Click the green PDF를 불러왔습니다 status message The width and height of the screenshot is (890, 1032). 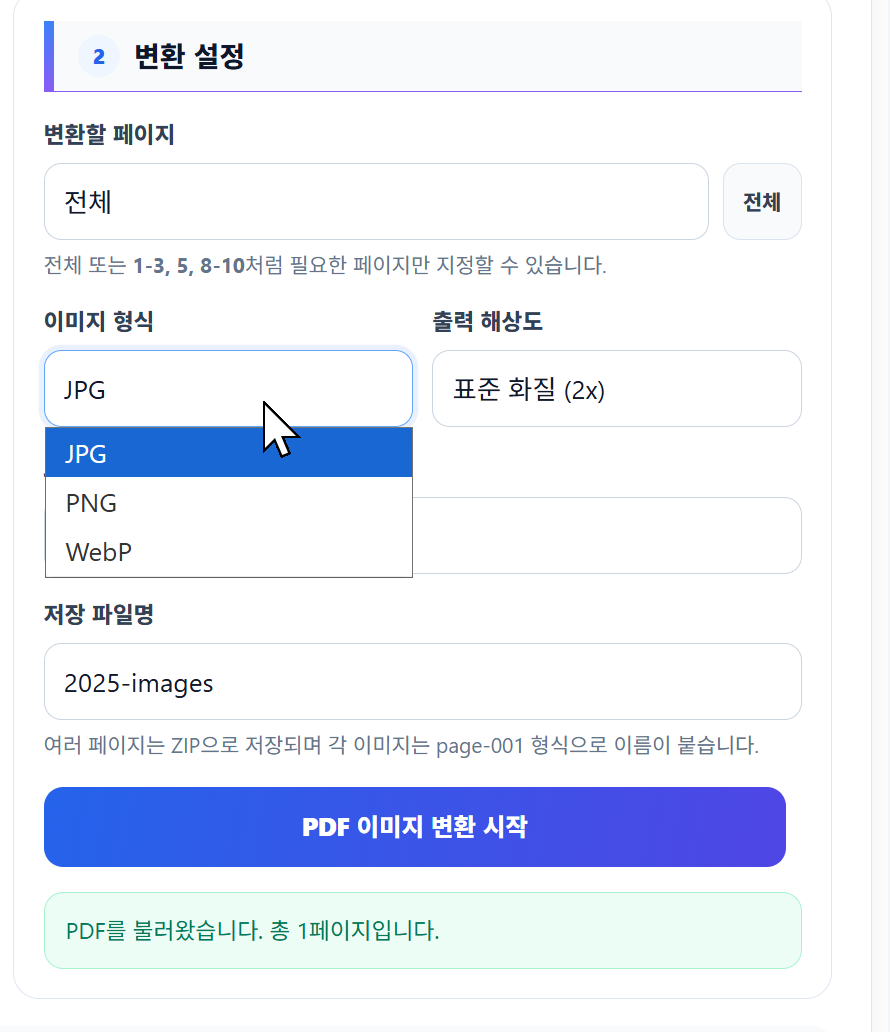click(x=423, y=931)
